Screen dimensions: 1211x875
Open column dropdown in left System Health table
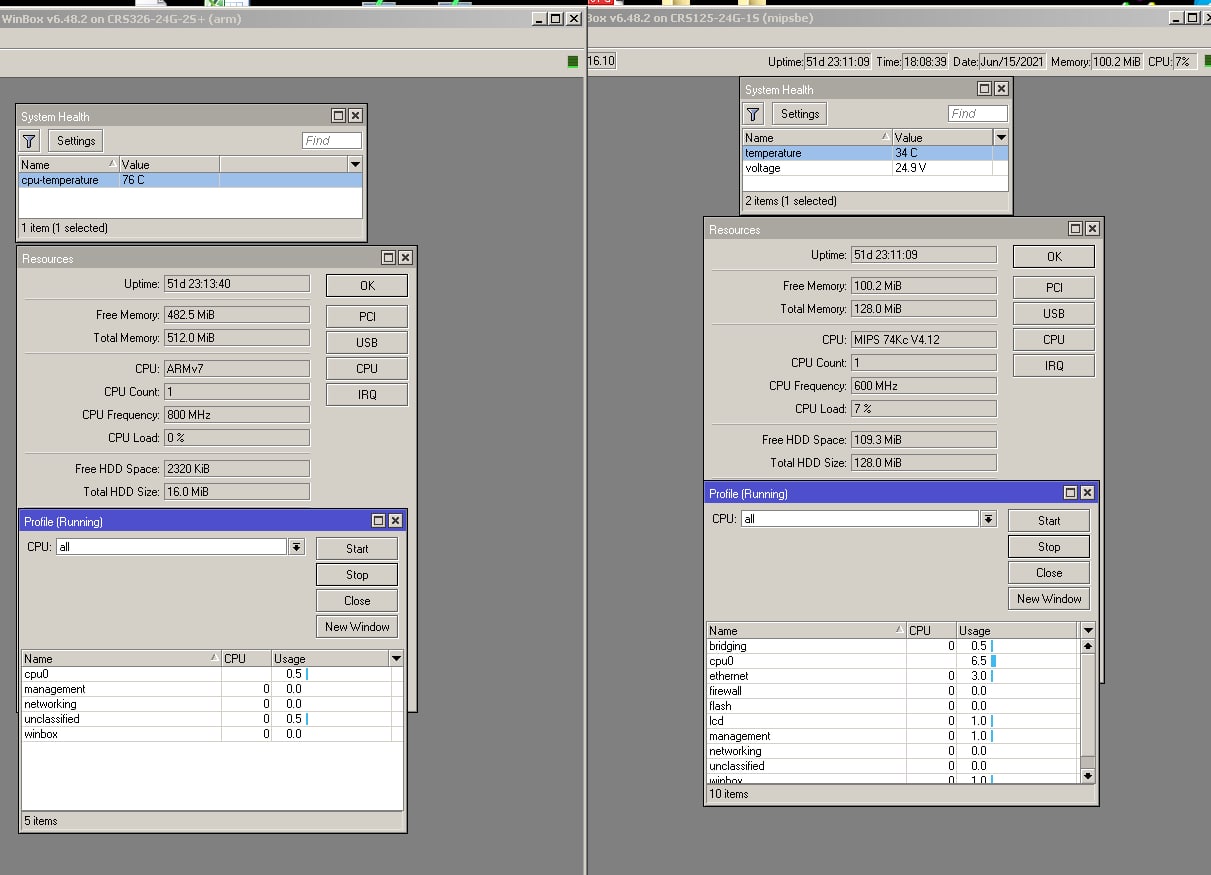[x=354, y=164]
